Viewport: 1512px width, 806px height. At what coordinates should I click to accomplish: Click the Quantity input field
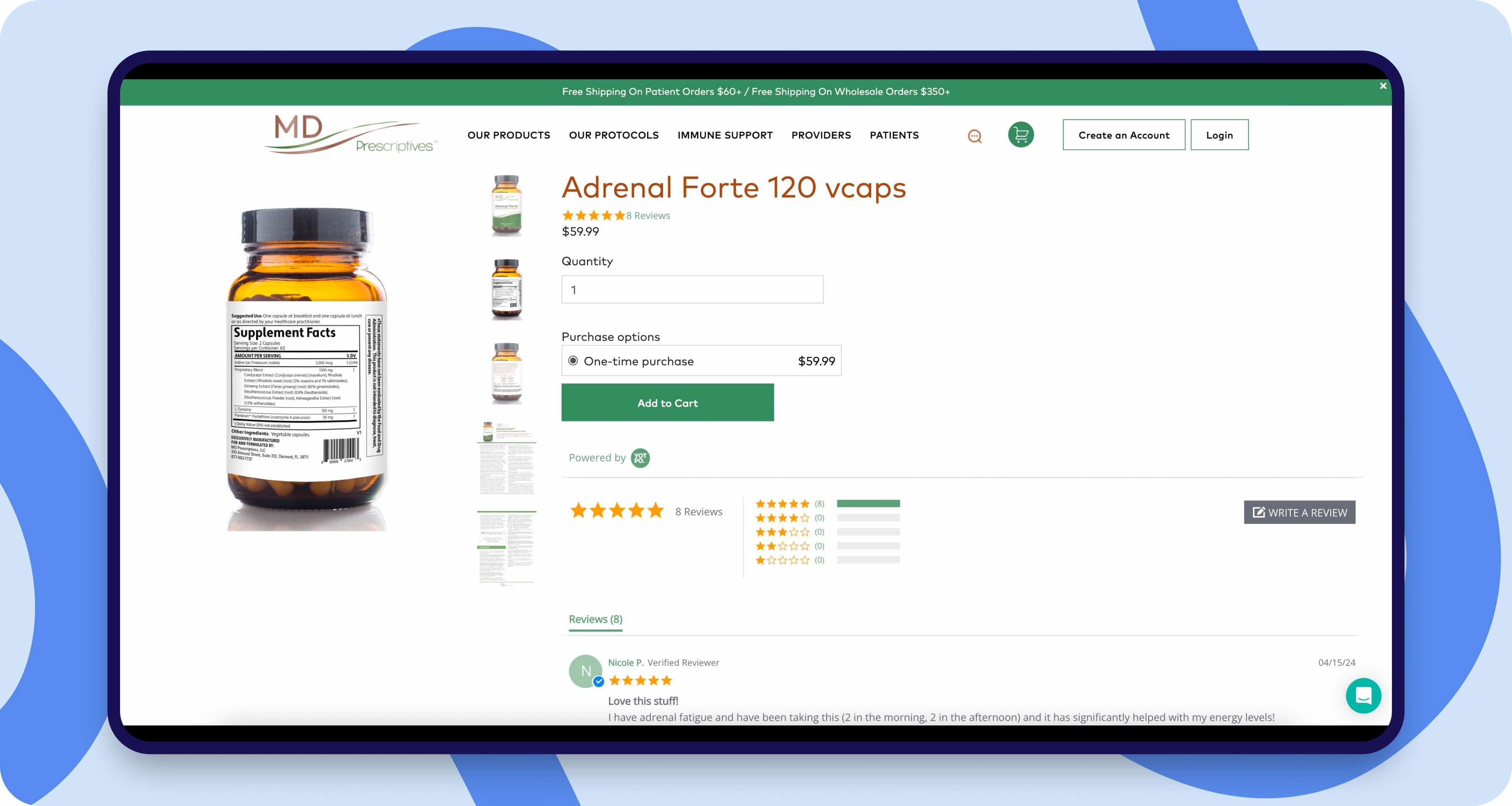click(x=692, y=289)
